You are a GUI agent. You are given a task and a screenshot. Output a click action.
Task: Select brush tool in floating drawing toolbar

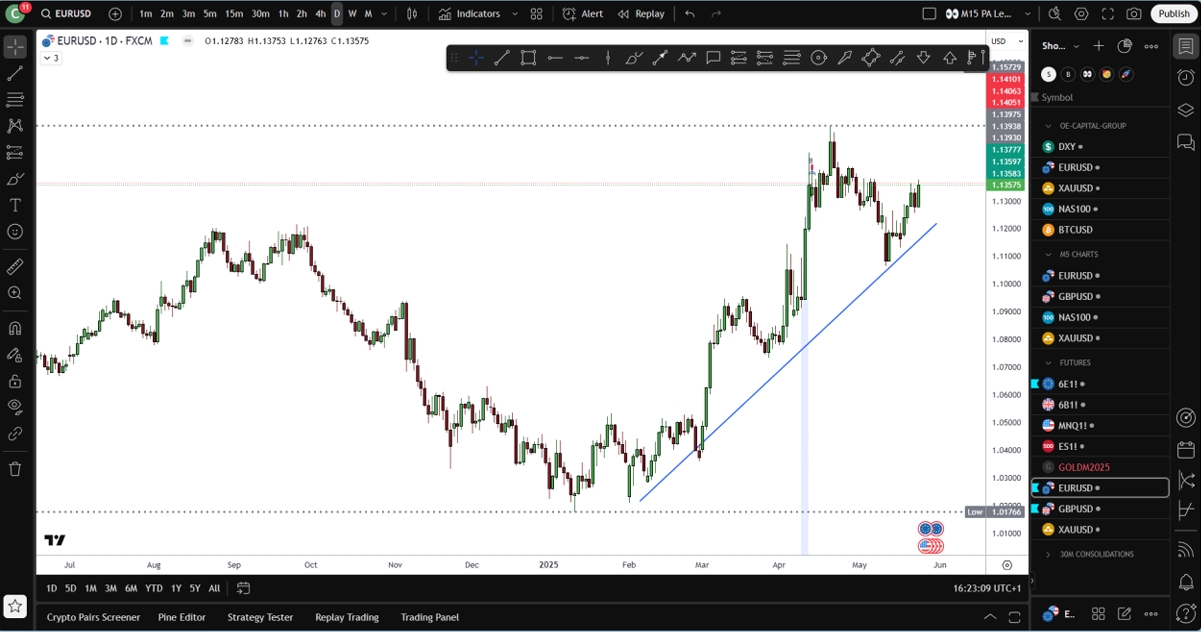point(633,58)
